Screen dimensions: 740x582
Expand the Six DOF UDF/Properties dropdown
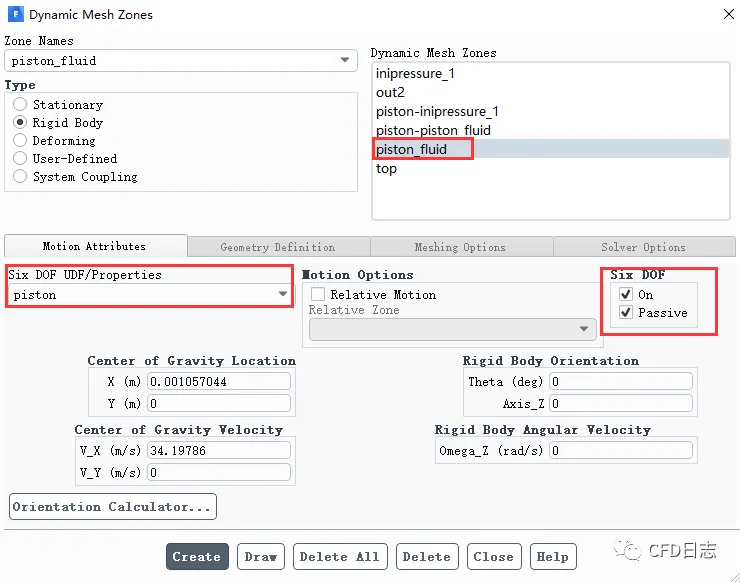[283, 295]
